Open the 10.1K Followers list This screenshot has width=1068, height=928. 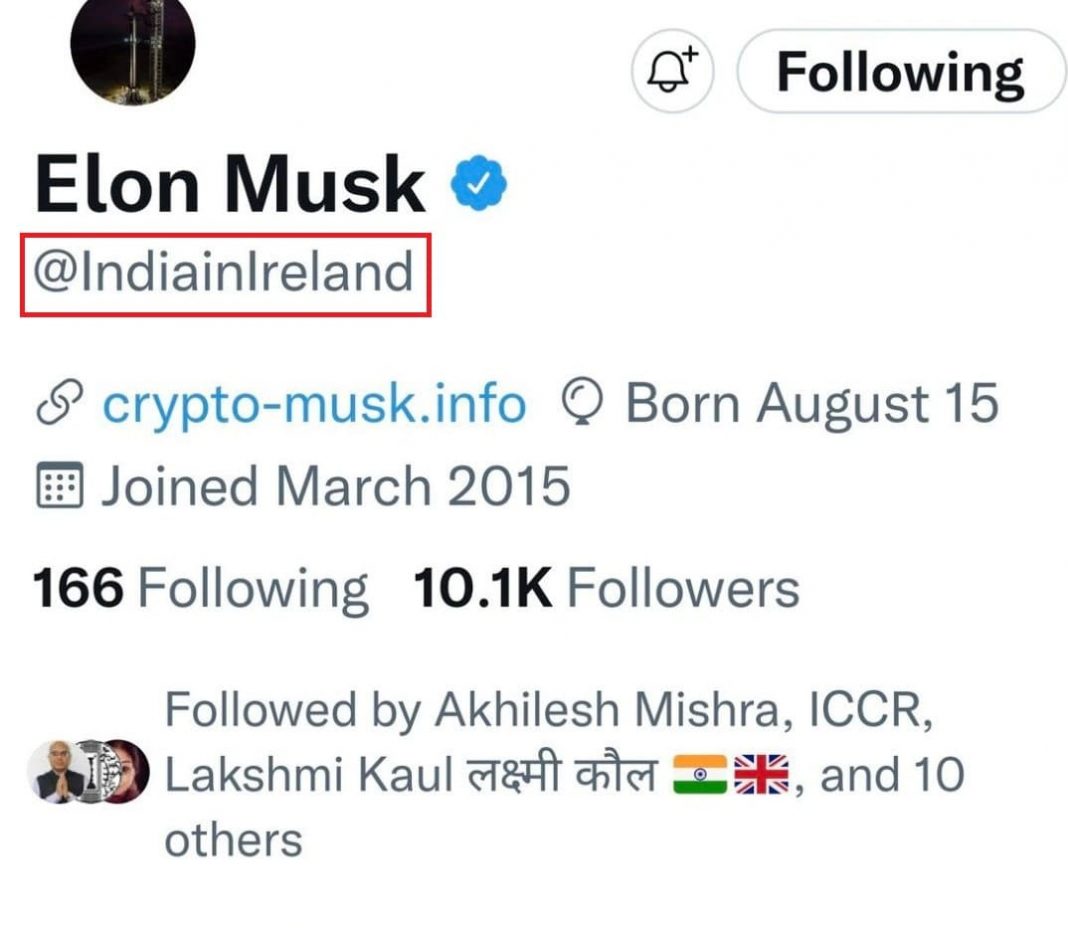point(606,588)
